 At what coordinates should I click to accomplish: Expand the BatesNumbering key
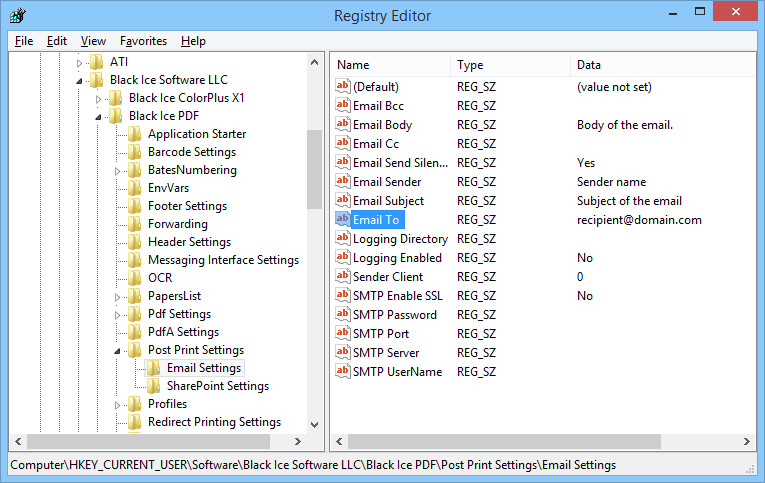117,171
